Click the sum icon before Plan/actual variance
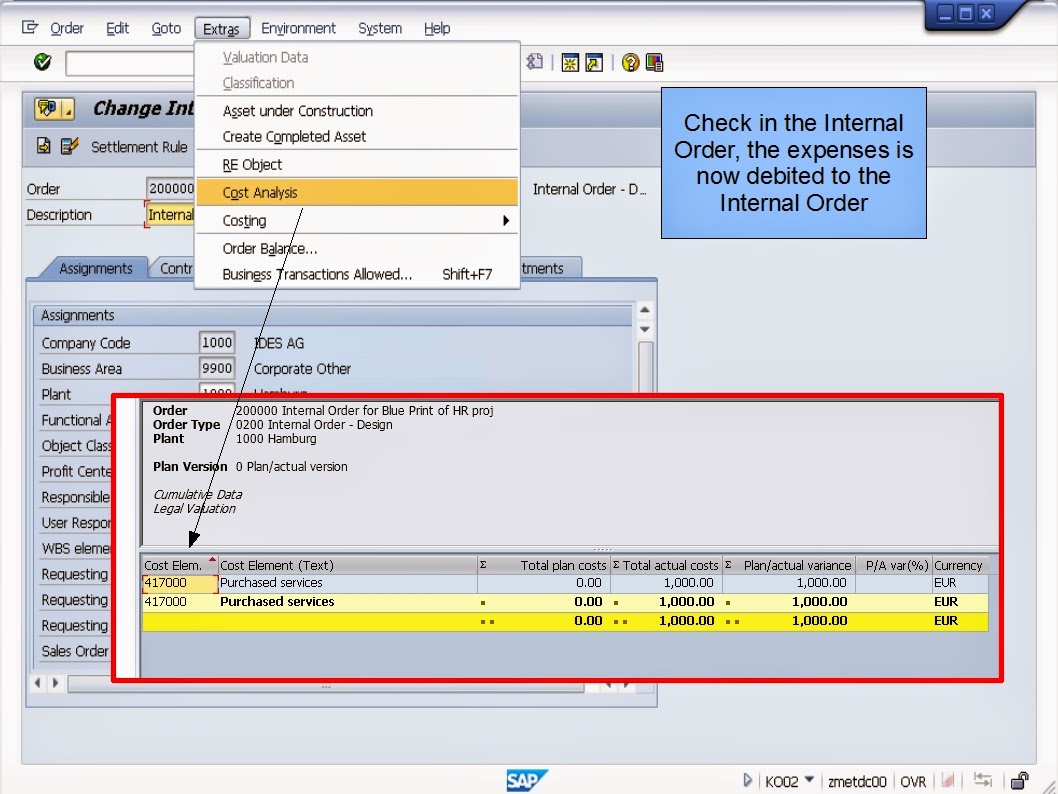 pos(728,565)
